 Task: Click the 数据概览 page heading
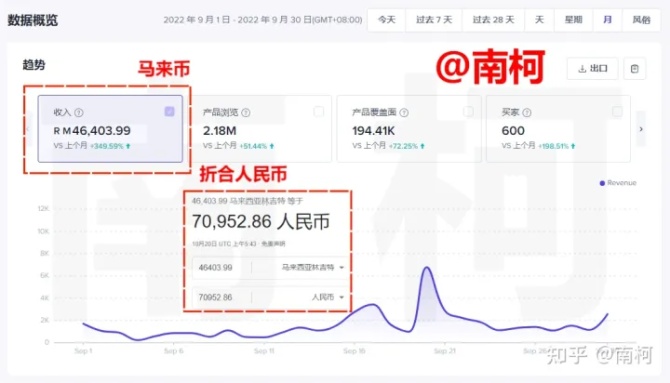(32, 20)
